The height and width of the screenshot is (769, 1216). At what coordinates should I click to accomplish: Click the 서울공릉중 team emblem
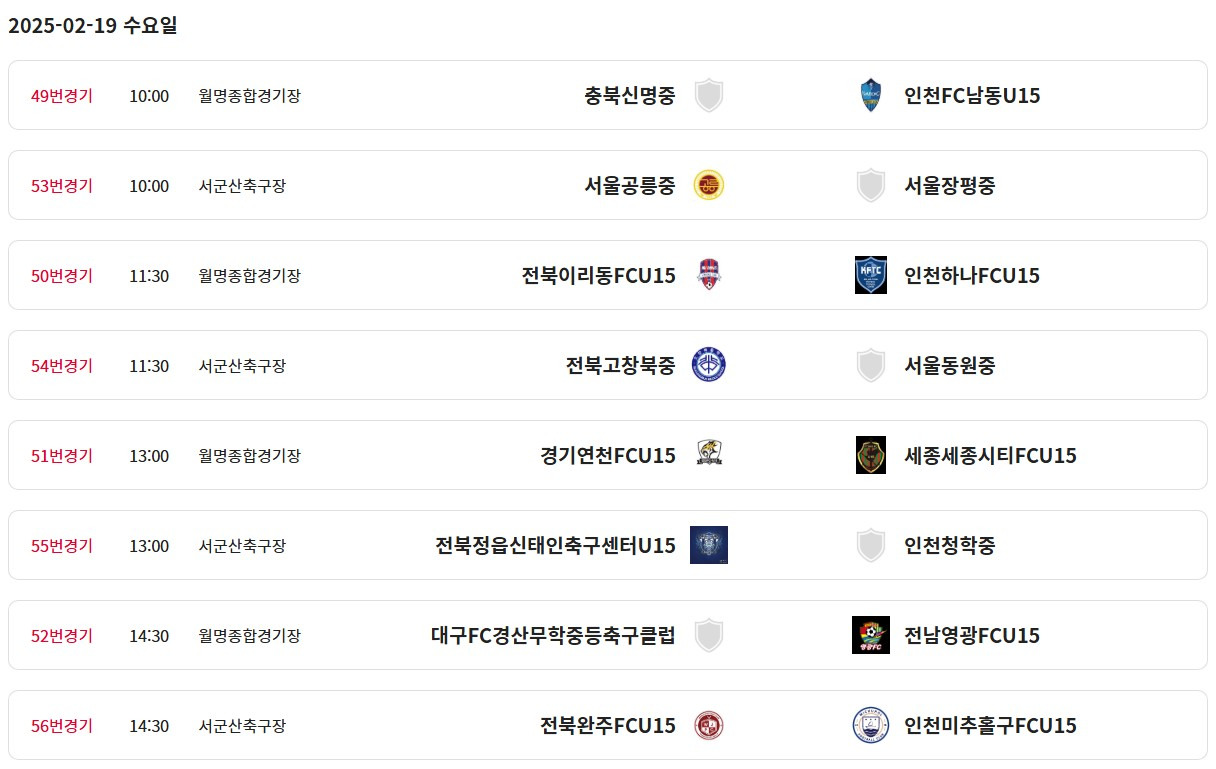coord(709,185)
